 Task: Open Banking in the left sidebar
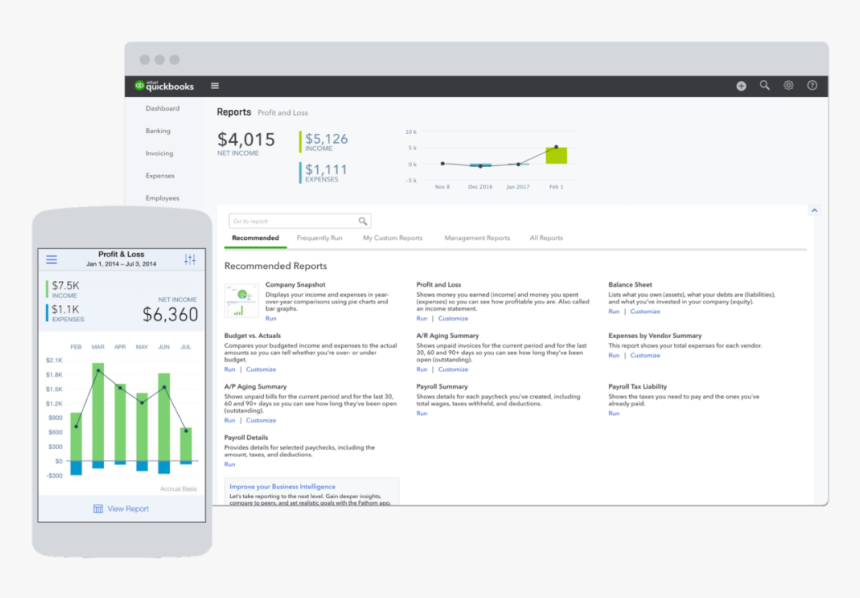[x=158, y=131]
